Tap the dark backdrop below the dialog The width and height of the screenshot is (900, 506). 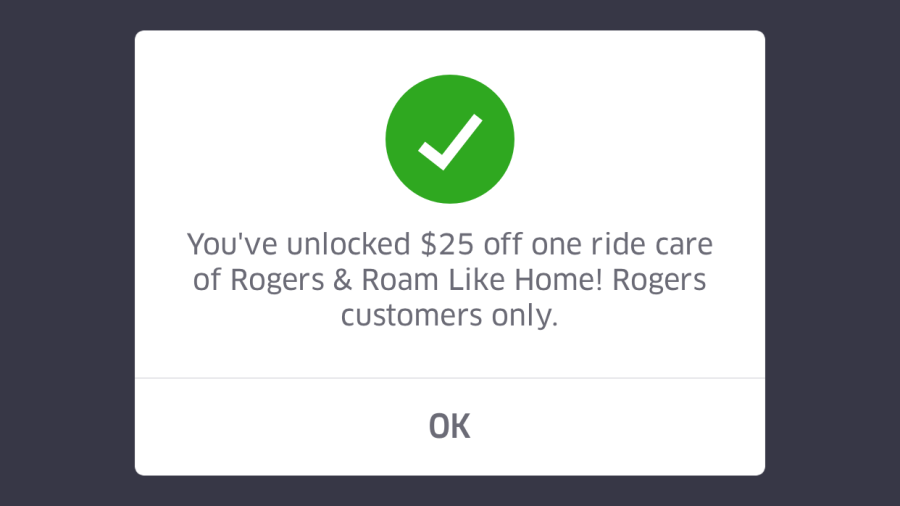[x=449, y=491]
